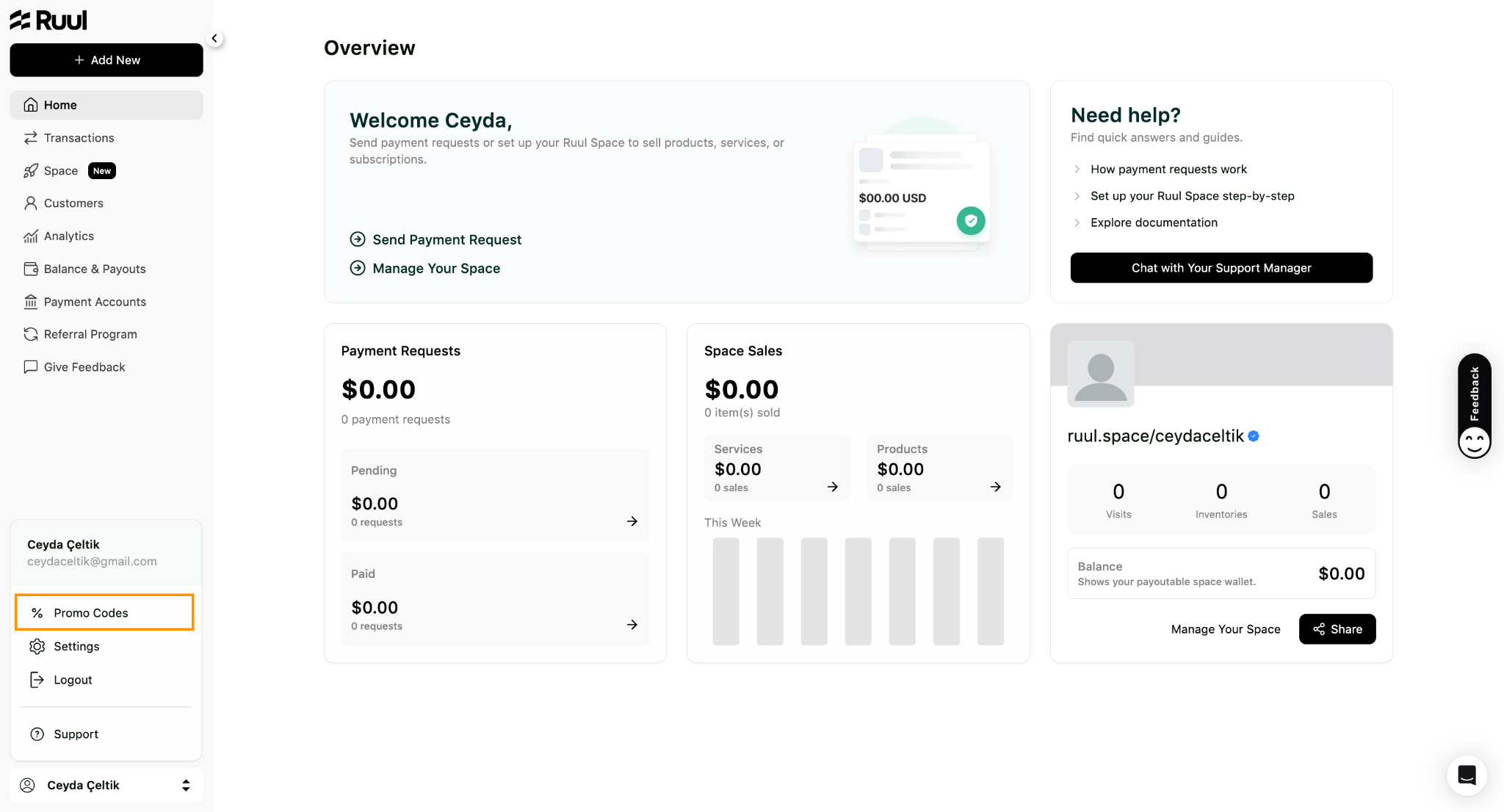Click the space profile avatar thumbnail
The height and width of the screenshot is (812, 1504).
pos(1100,374)
